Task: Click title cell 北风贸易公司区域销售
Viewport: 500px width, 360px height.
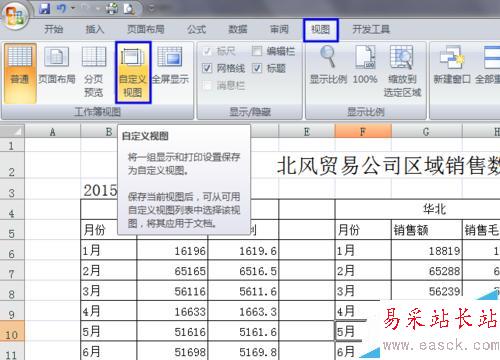Action: [x=388, y=166]
